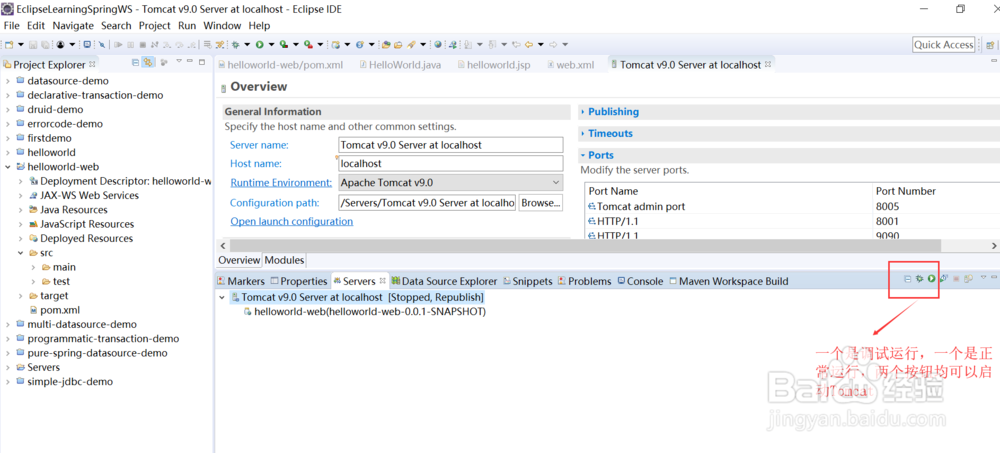
Task: Open the Project menu
Action: pyautogui.click(x=154, y=26)
